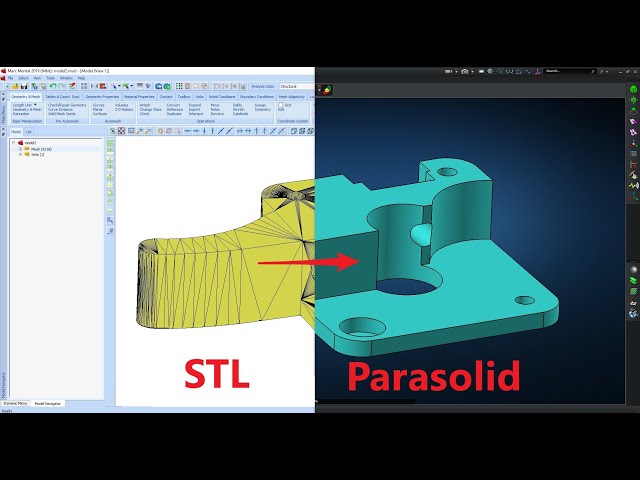This screenshot has width=640, height=480.
Task: Switch to the Boundary Conditions tab
Action: [257, 97]
